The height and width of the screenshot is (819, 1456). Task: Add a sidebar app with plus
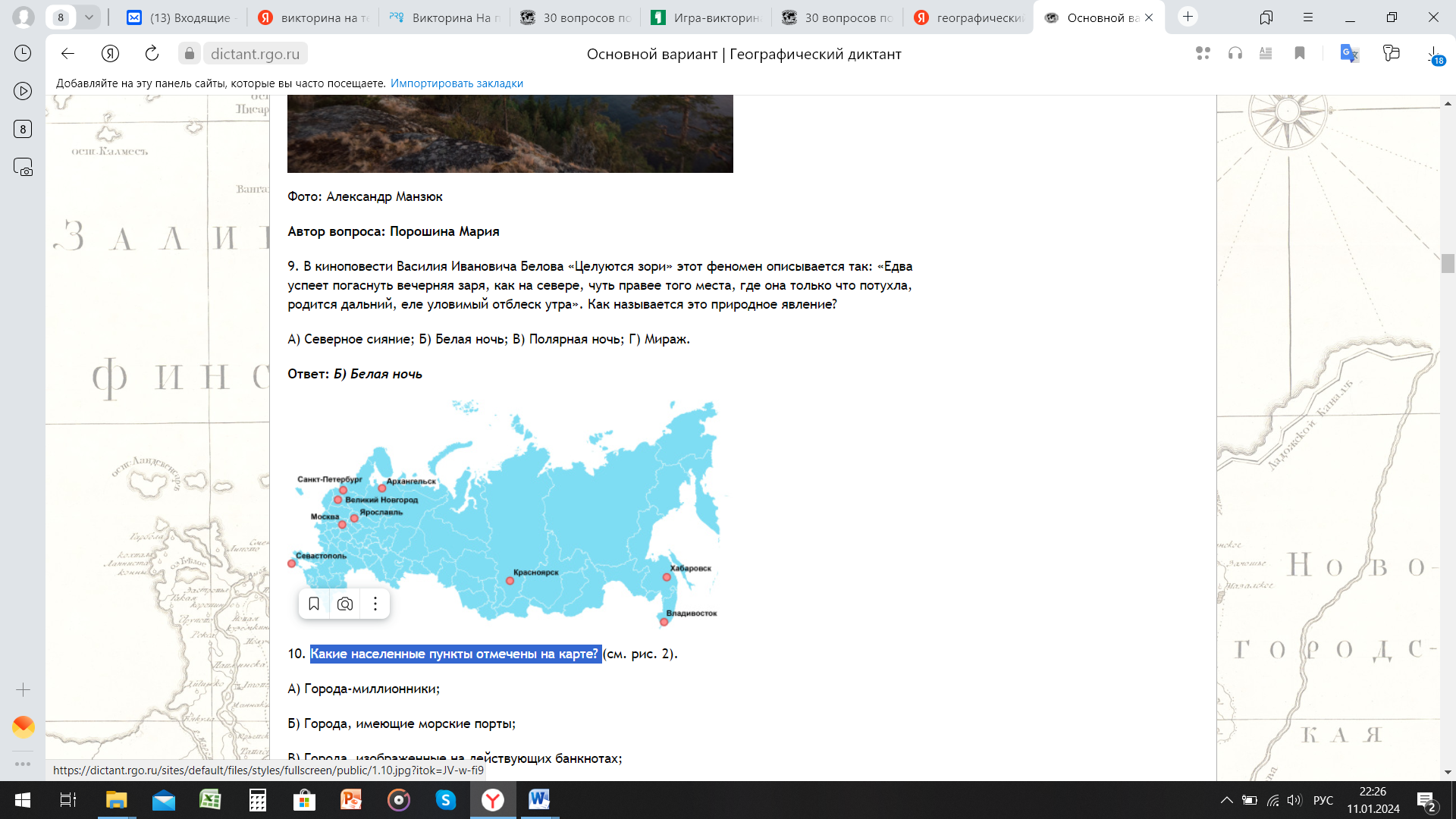[23, 689]
